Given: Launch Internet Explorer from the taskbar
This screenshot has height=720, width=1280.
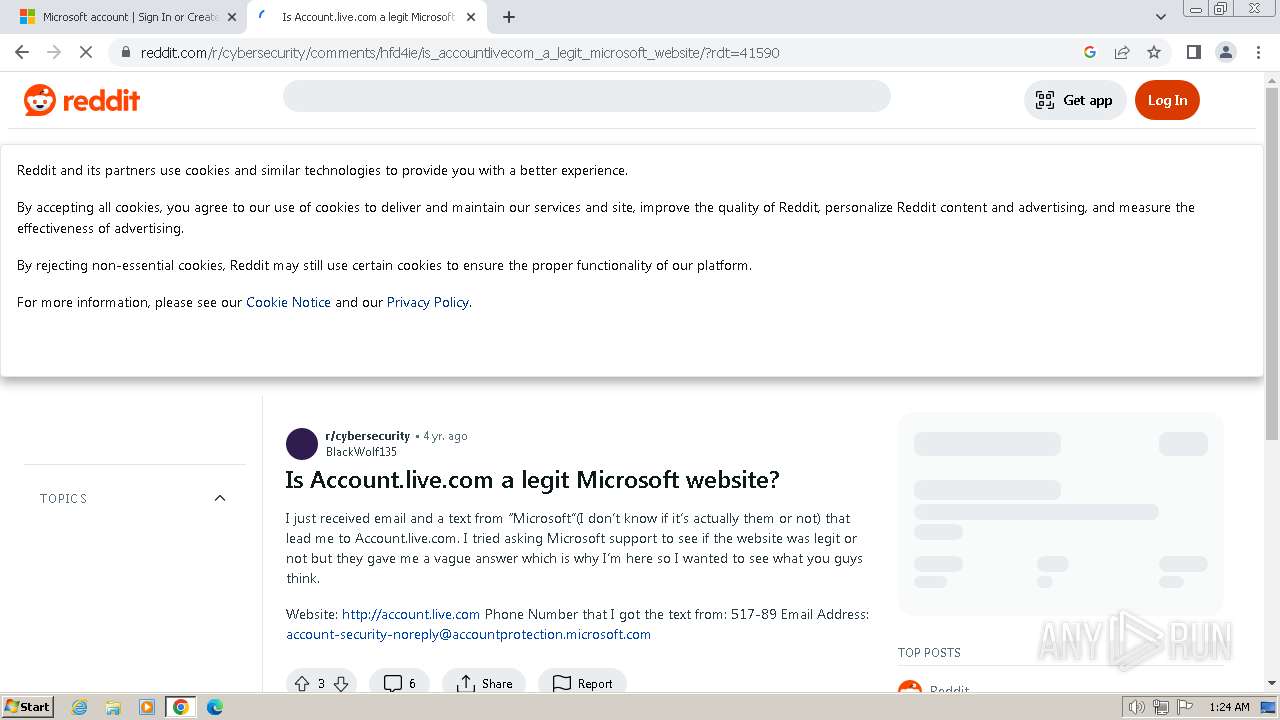Looking at the screenshot, I should tap(80, 707).
